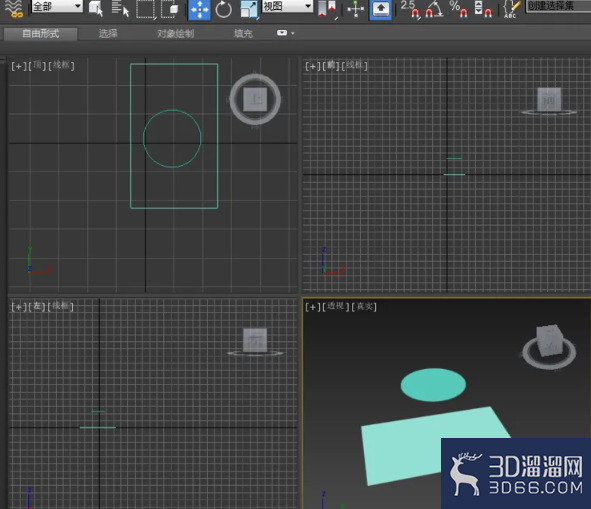Activate the Select and Scale tool
Viewport: 591px width, 509px height.
(x=249, y=9)
